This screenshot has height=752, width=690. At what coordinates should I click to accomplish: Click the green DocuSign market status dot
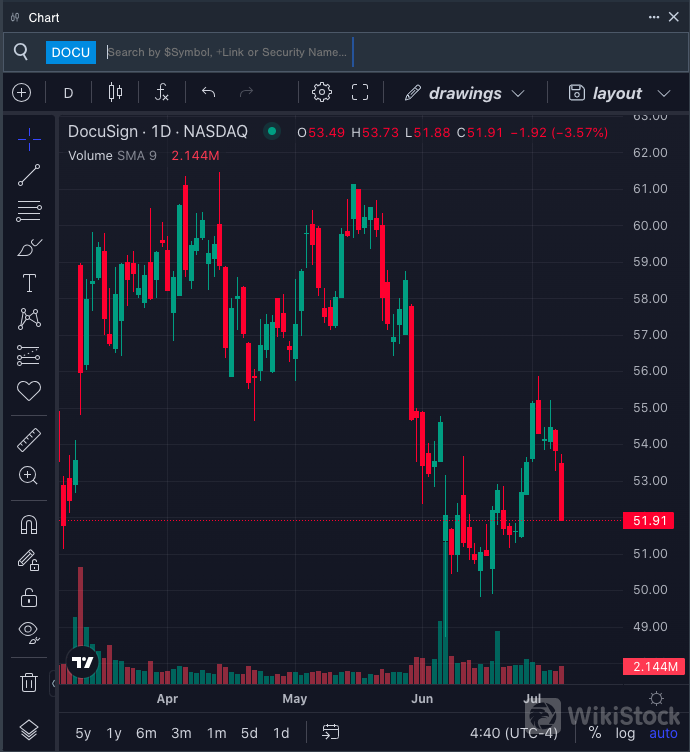271,131
